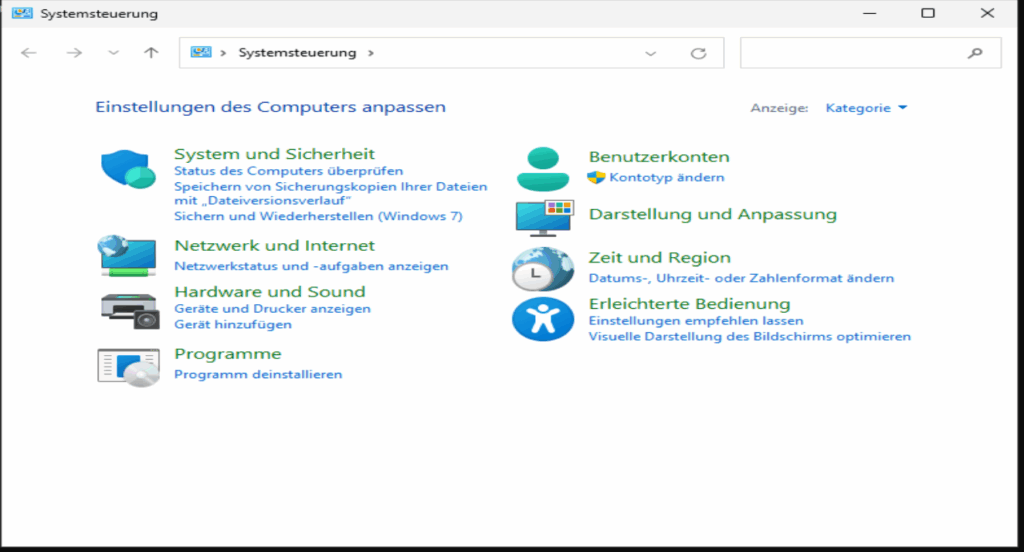1024x552 pixels.
Task: Click Netzwerkstatus und -aufgaben anzeigen
Action: click(311, 266)
